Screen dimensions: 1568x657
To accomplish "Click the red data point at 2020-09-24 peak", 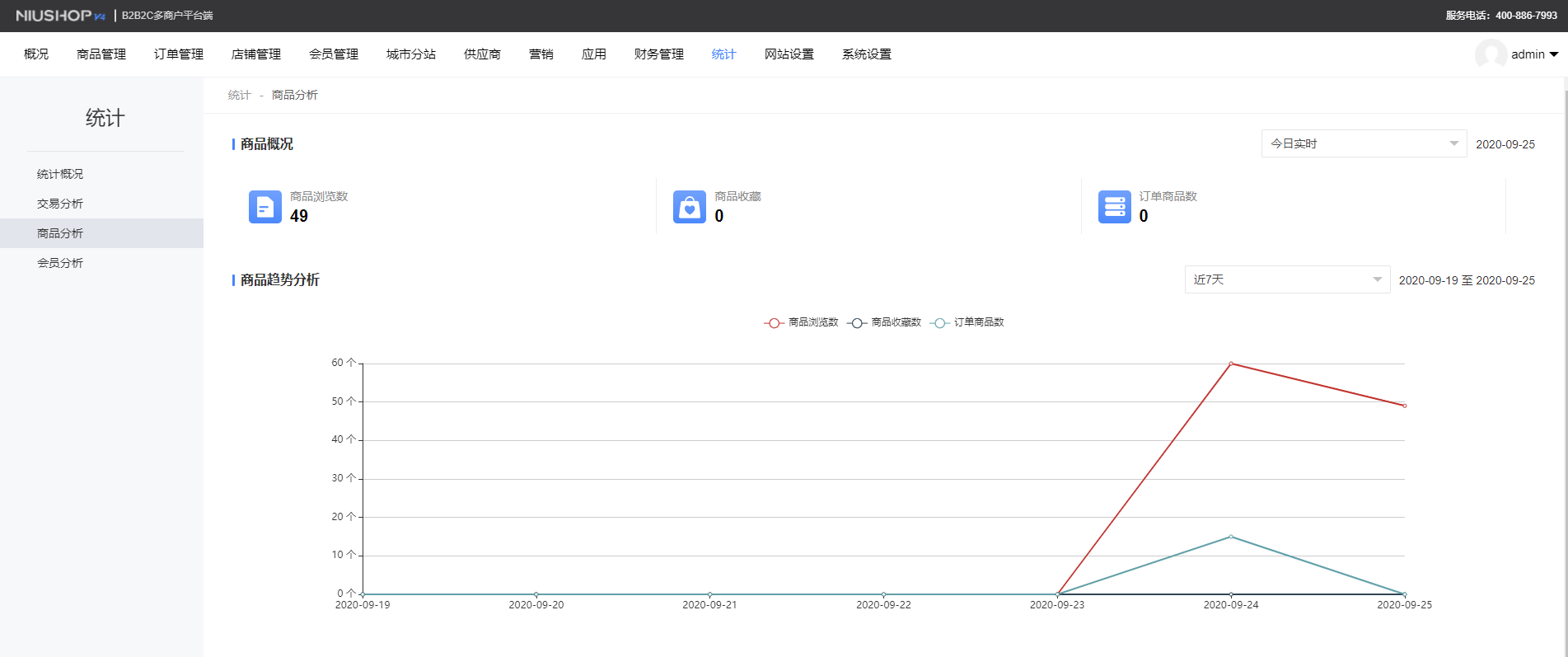I will (x=1231, y=364).
